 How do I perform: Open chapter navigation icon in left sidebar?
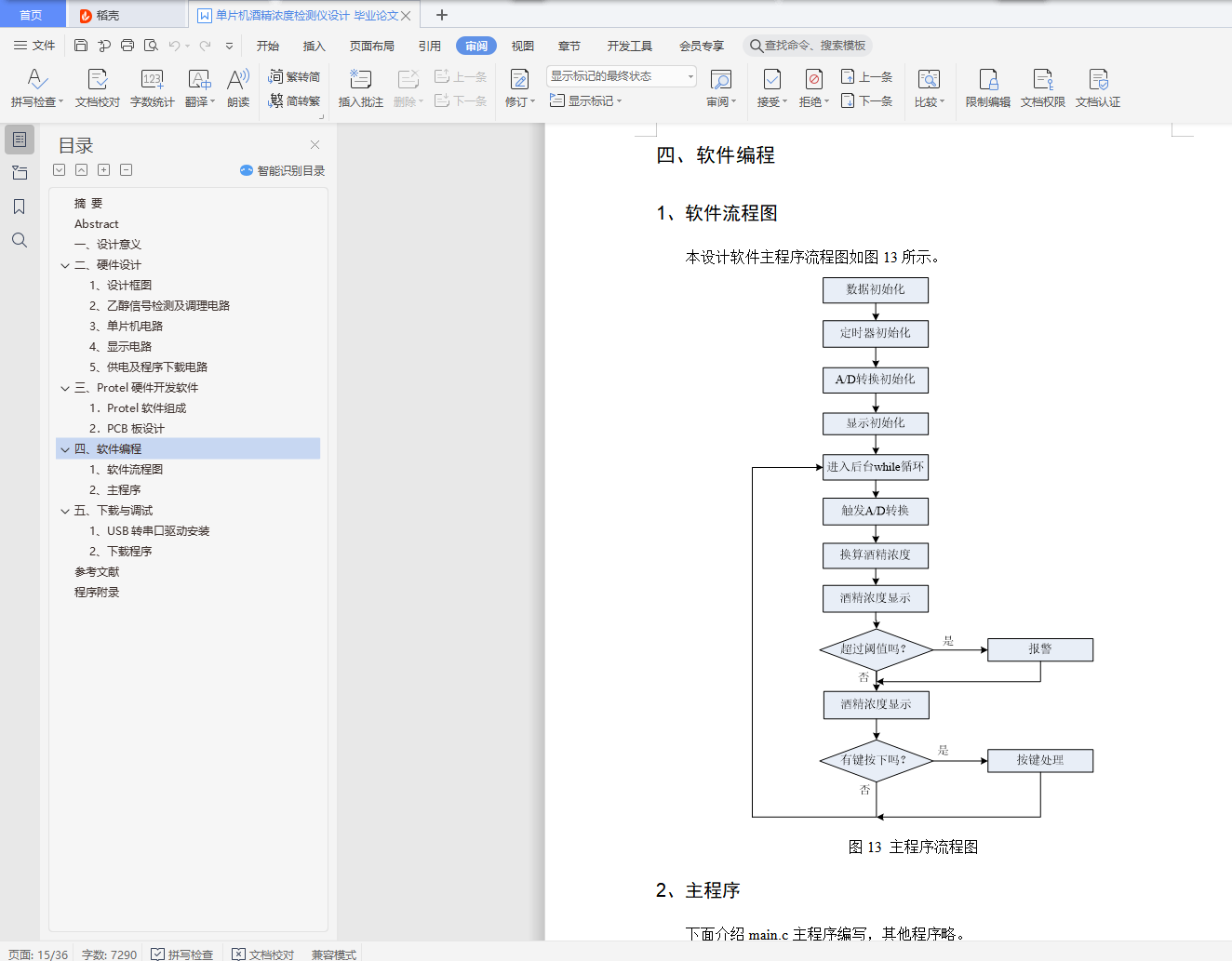20,173
